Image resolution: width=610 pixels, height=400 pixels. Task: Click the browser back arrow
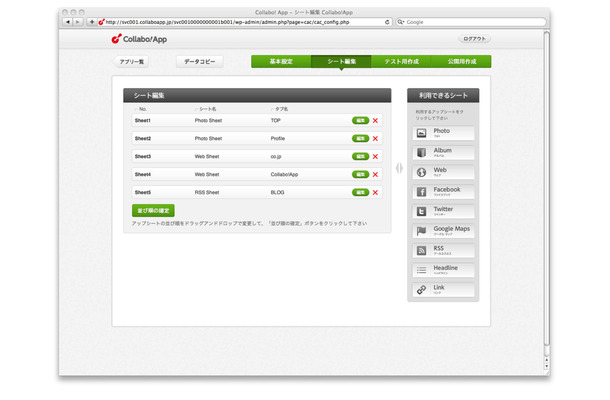(x=68, y=22)
